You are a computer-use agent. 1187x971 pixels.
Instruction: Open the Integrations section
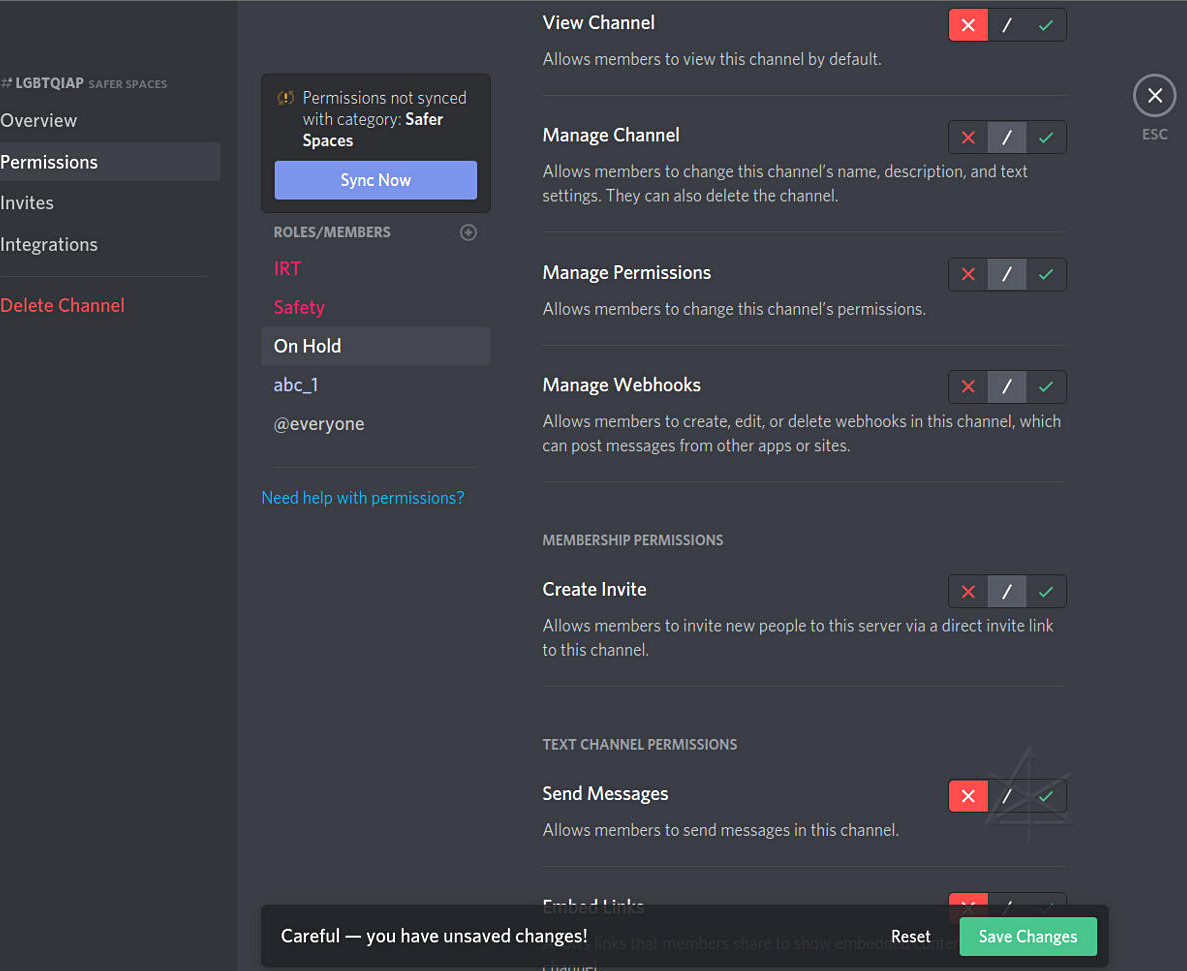tap(49, 244)
